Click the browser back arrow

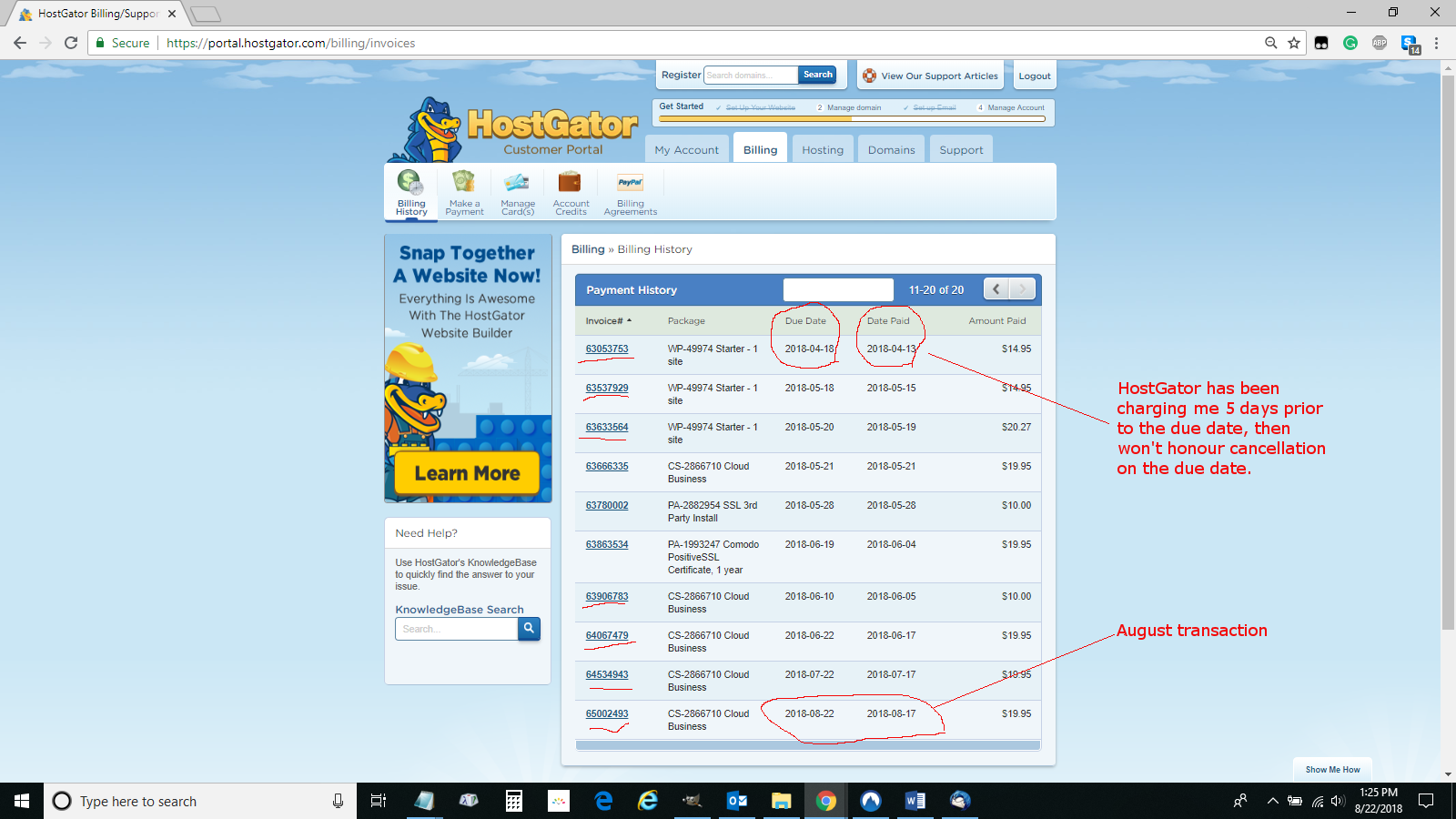(20, 43)
